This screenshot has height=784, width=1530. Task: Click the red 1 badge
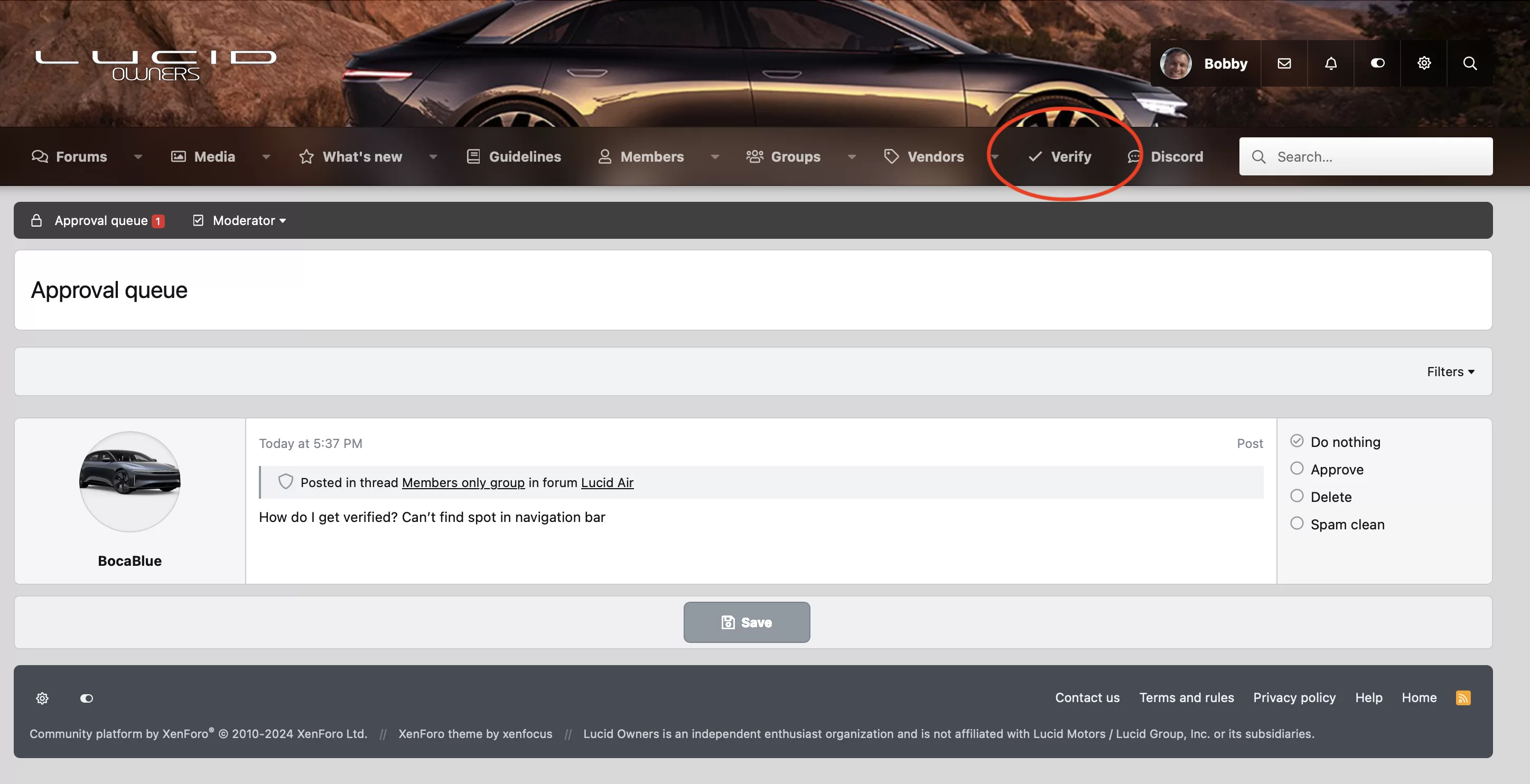click(158, 221)
